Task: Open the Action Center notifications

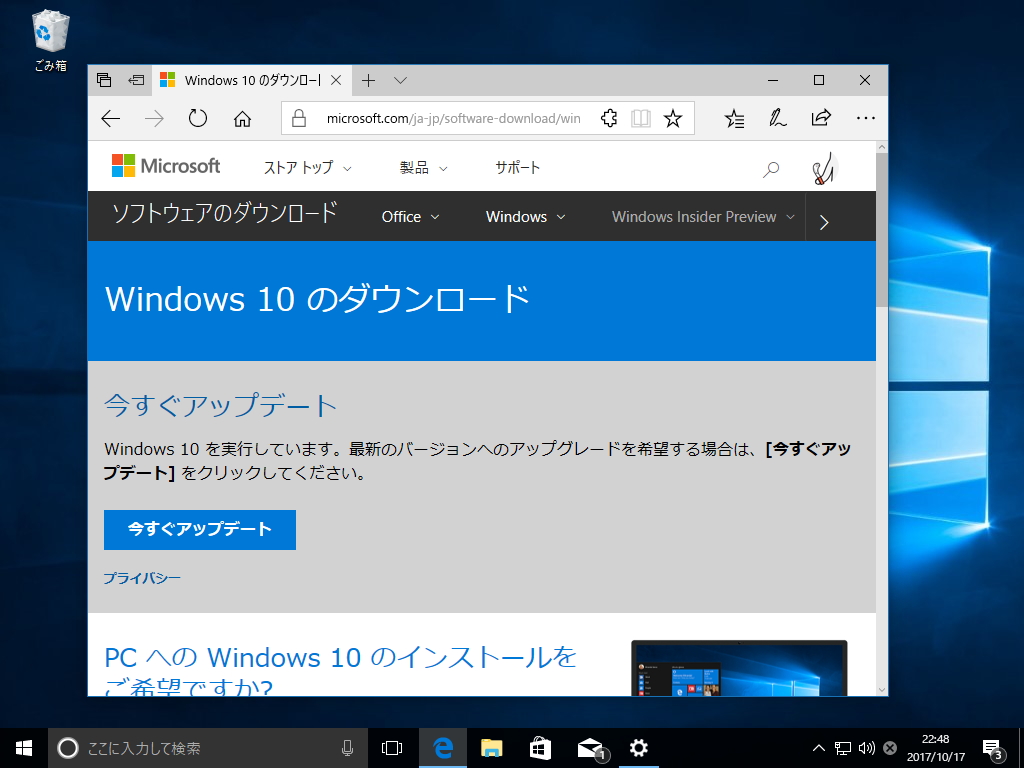Action: pyautogui.click(x=991, y=747)
